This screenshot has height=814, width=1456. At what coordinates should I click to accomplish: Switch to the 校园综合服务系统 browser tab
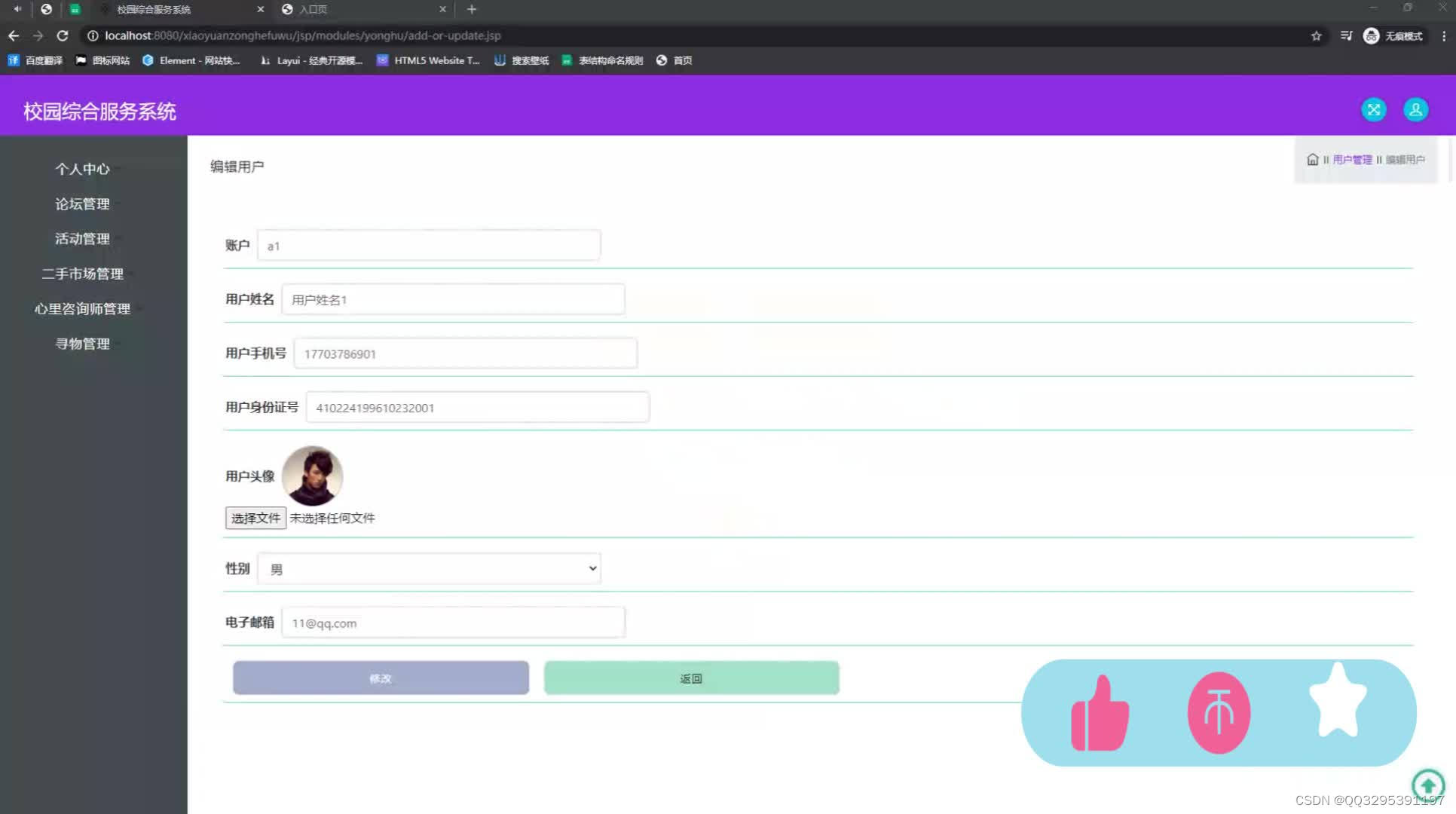pos(181,9)
